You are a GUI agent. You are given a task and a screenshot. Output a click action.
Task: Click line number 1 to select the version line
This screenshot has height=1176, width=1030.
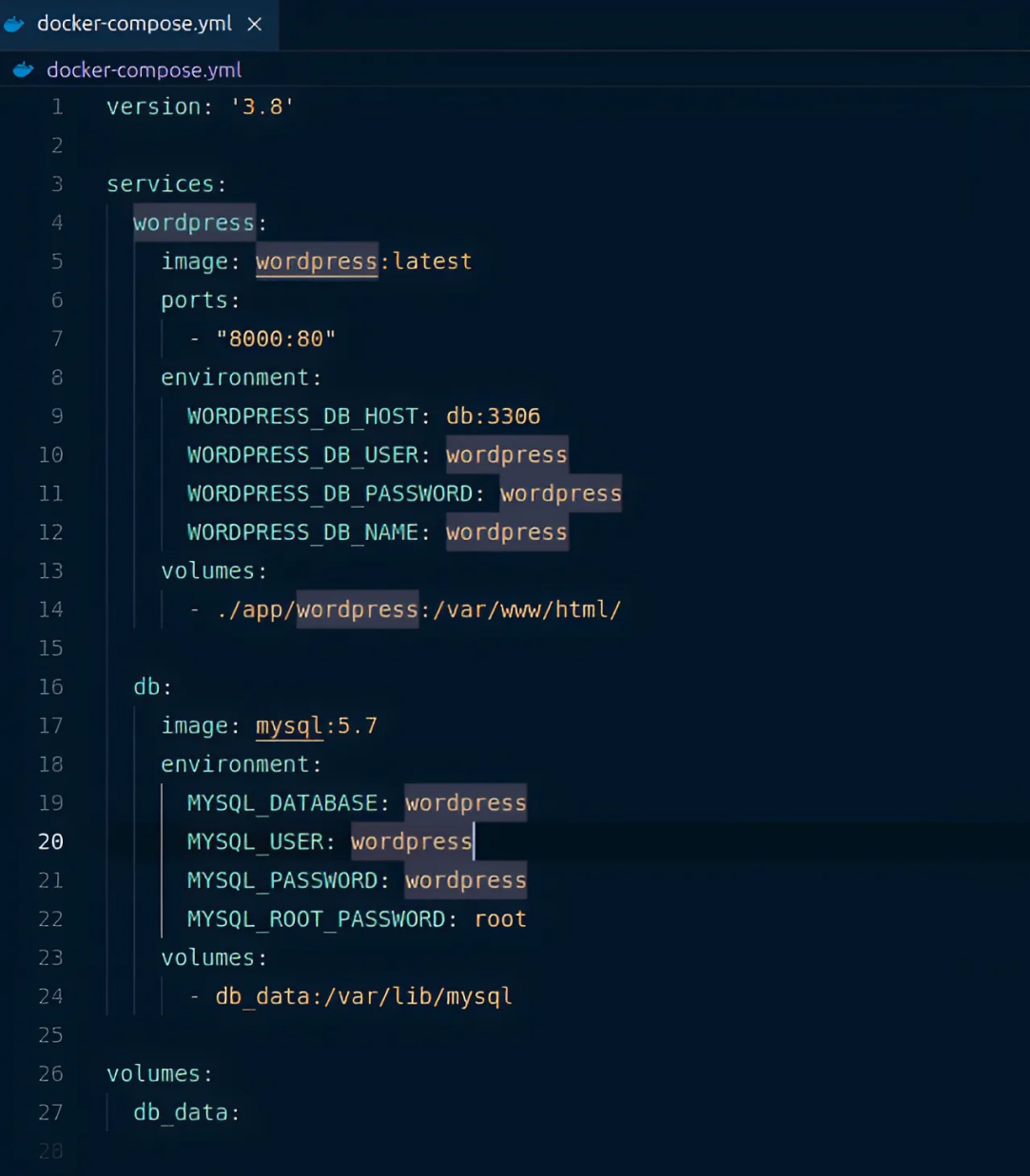[56, 106]
